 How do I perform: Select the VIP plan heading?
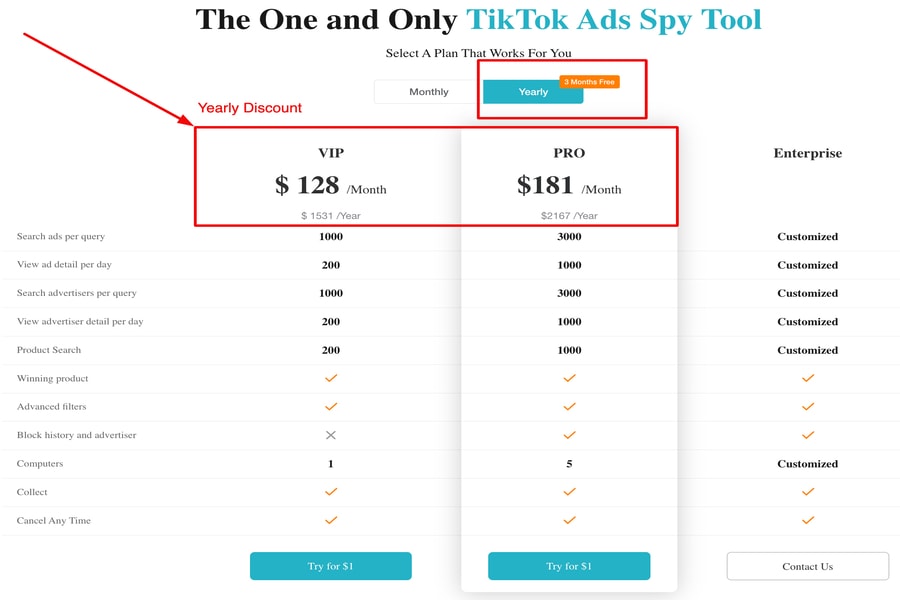[331, 154]
